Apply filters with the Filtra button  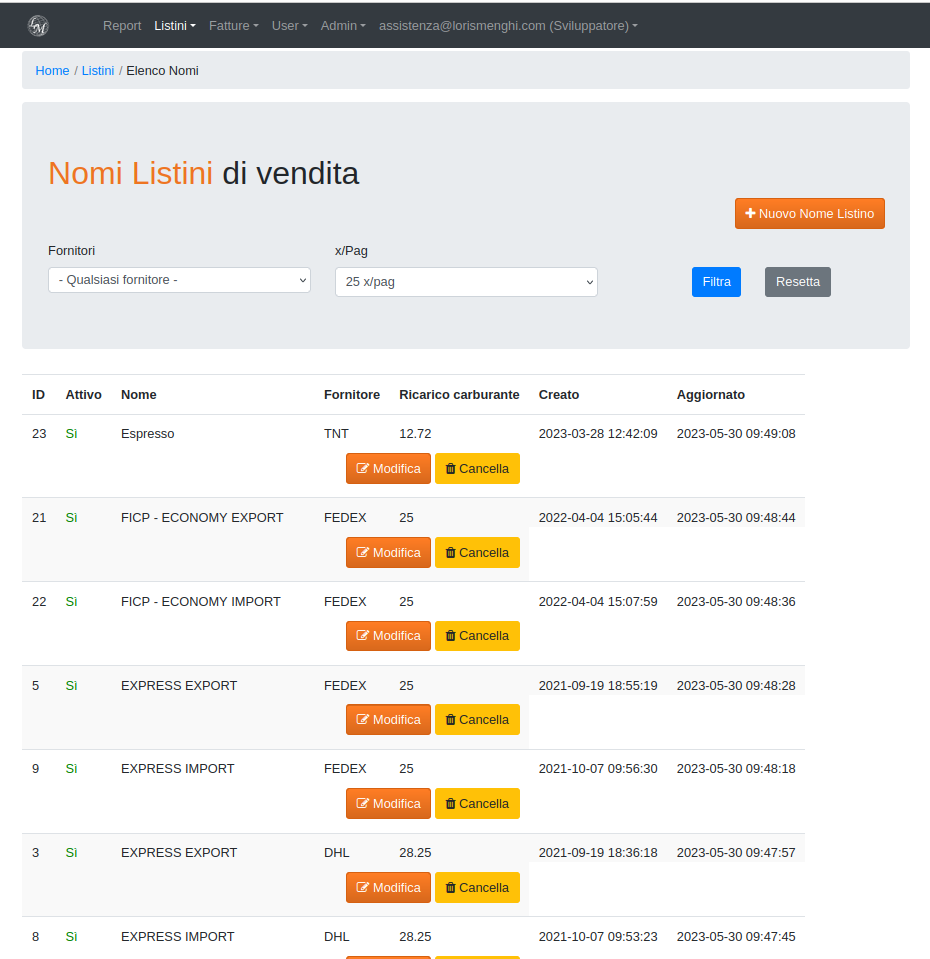pos(716,282)
